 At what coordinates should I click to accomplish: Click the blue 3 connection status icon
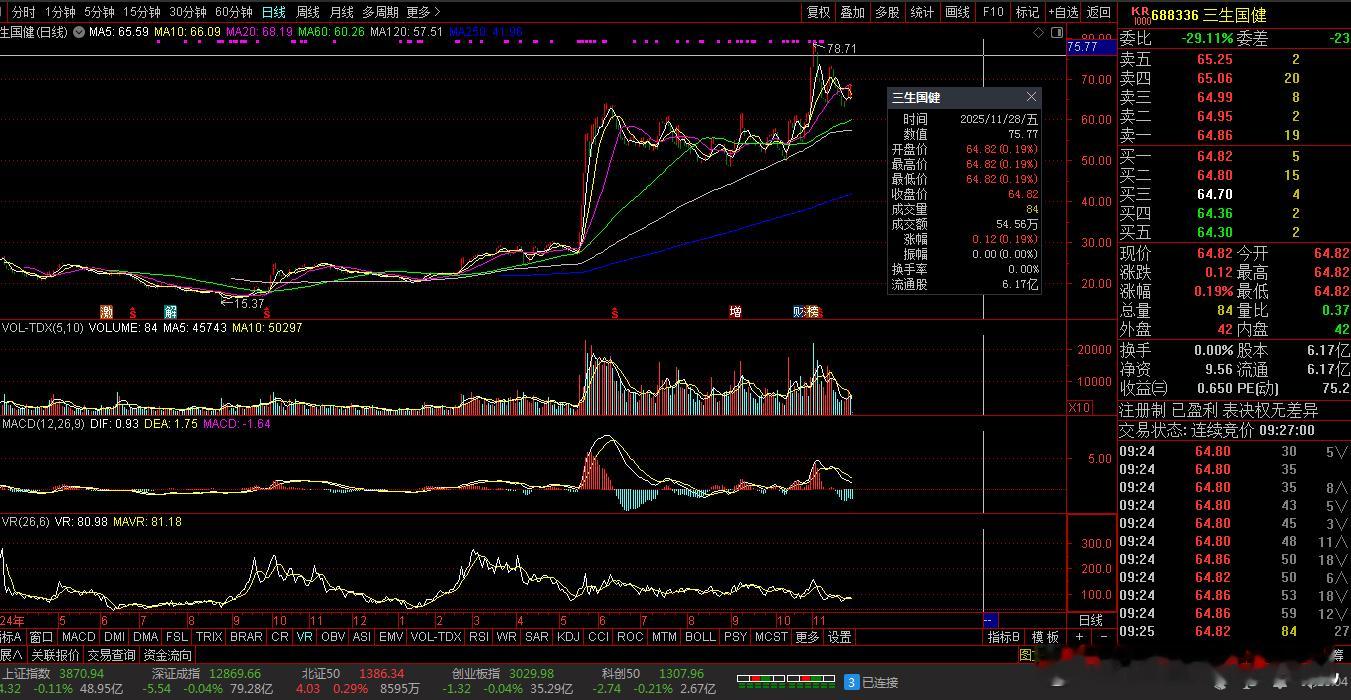click(x=851, y=682)
